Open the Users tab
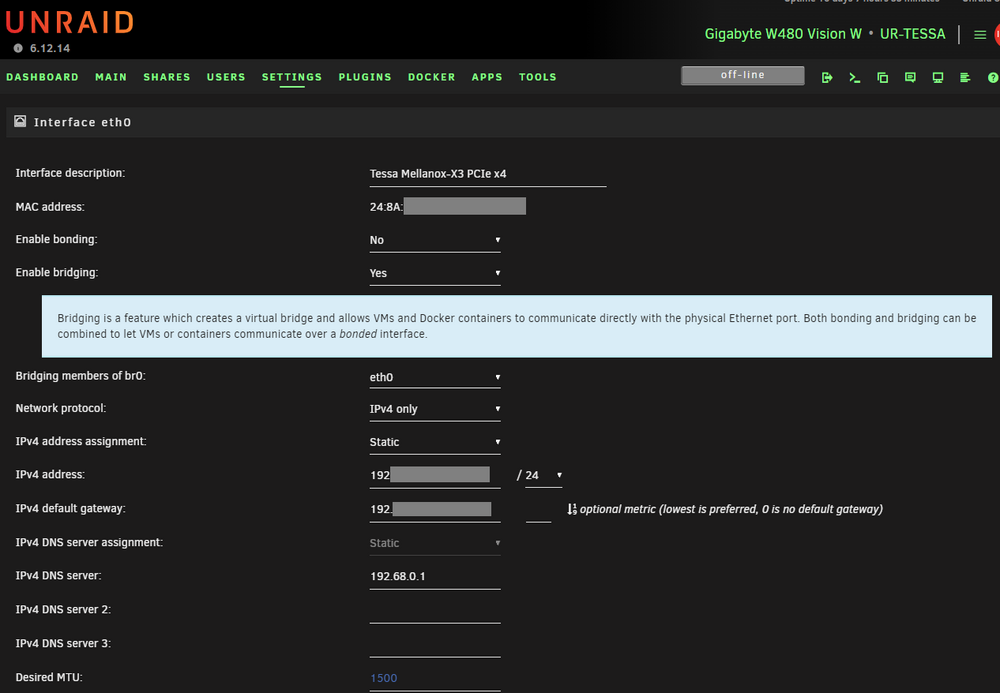This screenshot has width=1000, height=693. 226,77
